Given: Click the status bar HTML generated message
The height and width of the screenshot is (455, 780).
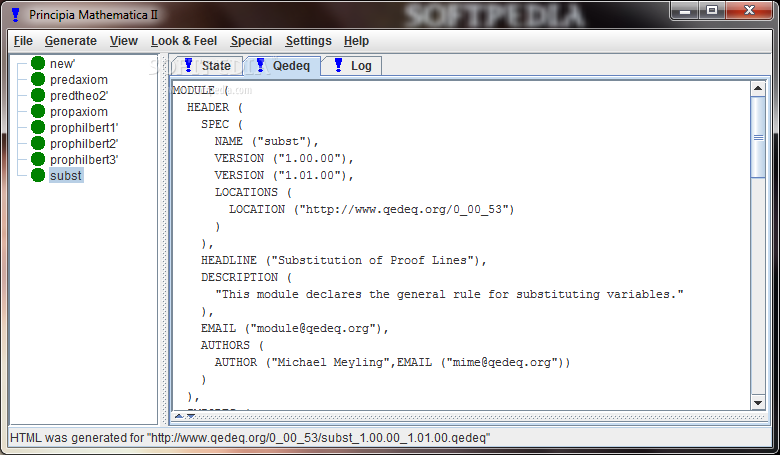Looking at the screenshot, I should point(250,438).
